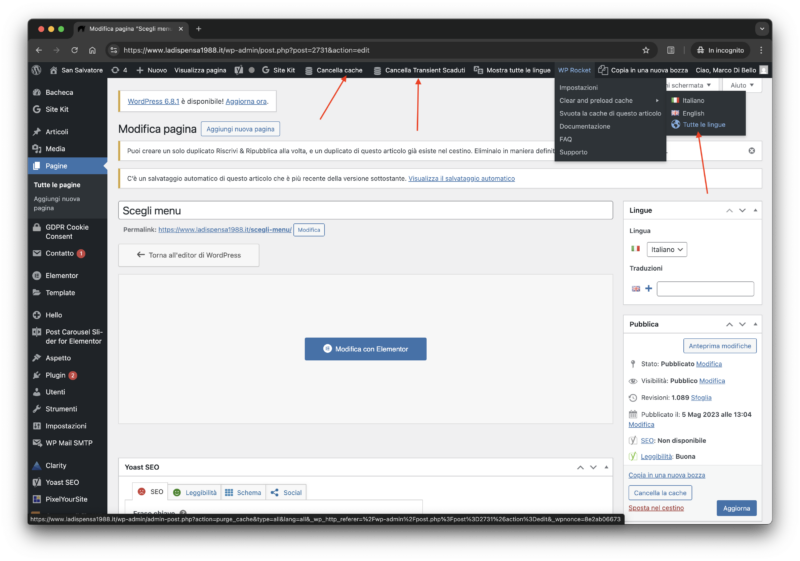Choose Svuota la cache di questo articolo
This screenshot has height=561, width=800.
(610, 114)
